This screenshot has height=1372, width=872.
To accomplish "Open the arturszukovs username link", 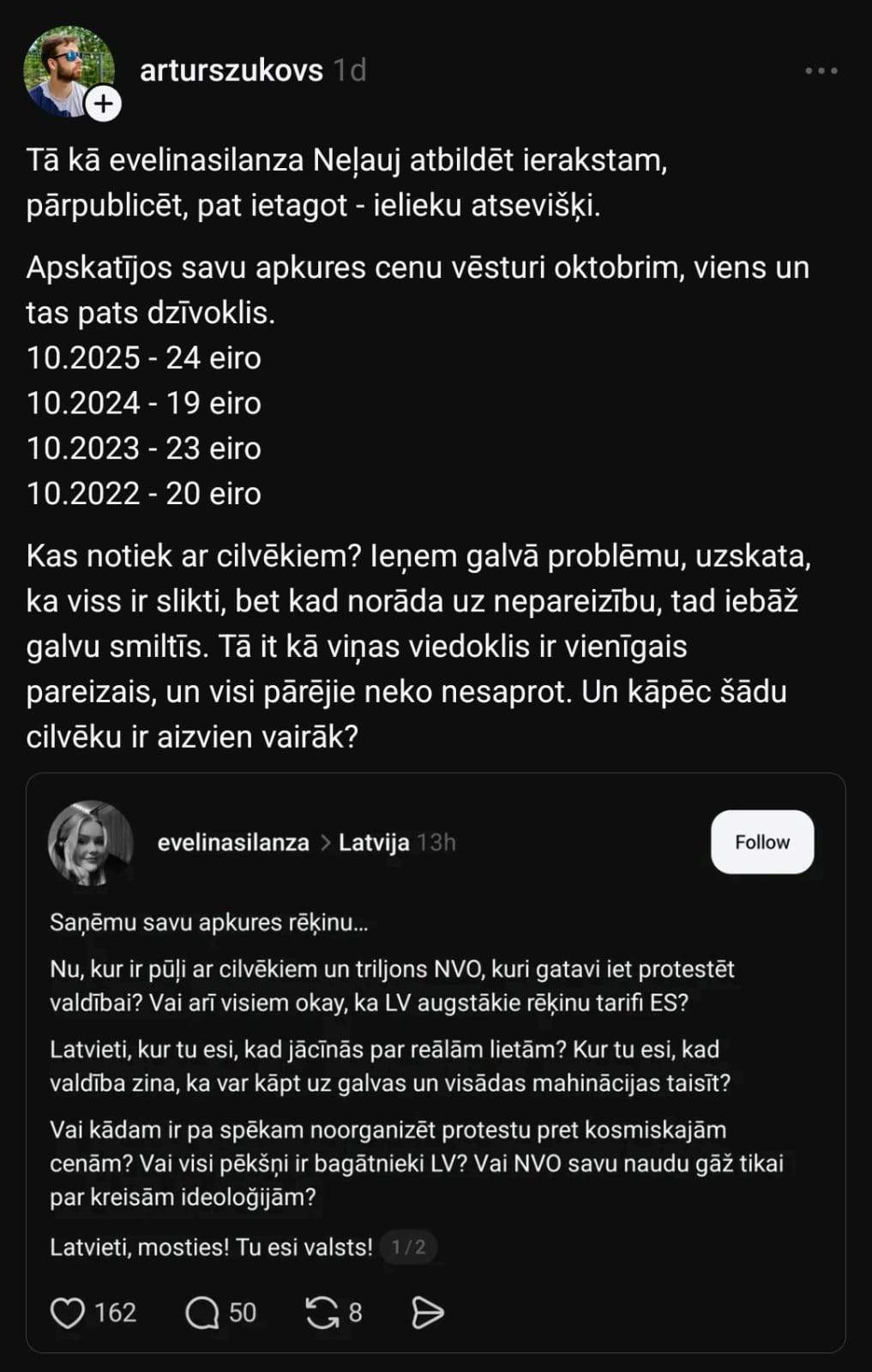I will [x=232, y=70].
